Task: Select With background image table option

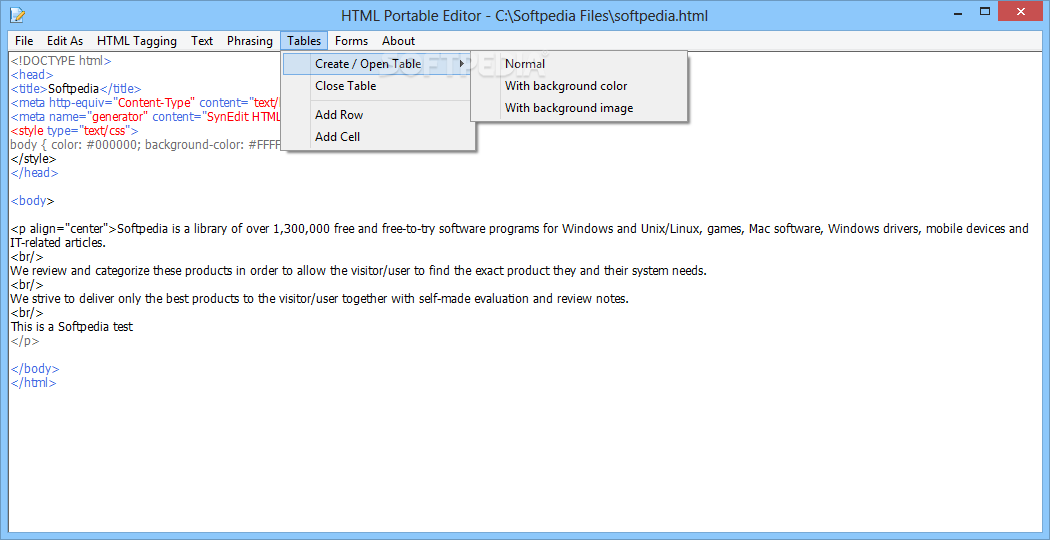Action: pyautogui.click(x=579, y=108)
